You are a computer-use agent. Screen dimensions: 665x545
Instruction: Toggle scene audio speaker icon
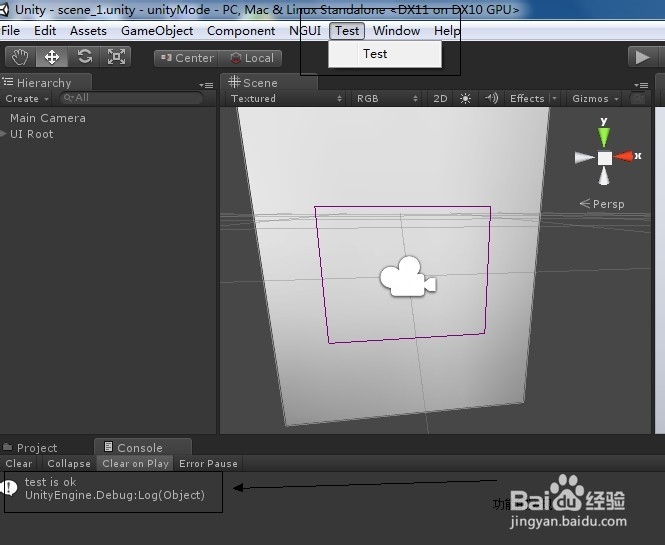click(x=491, y=99)
